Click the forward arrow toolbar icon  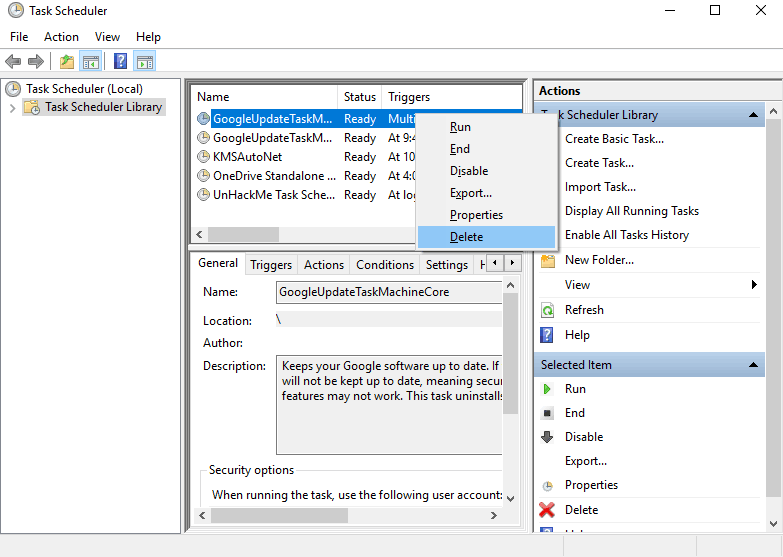click(35, 62)
